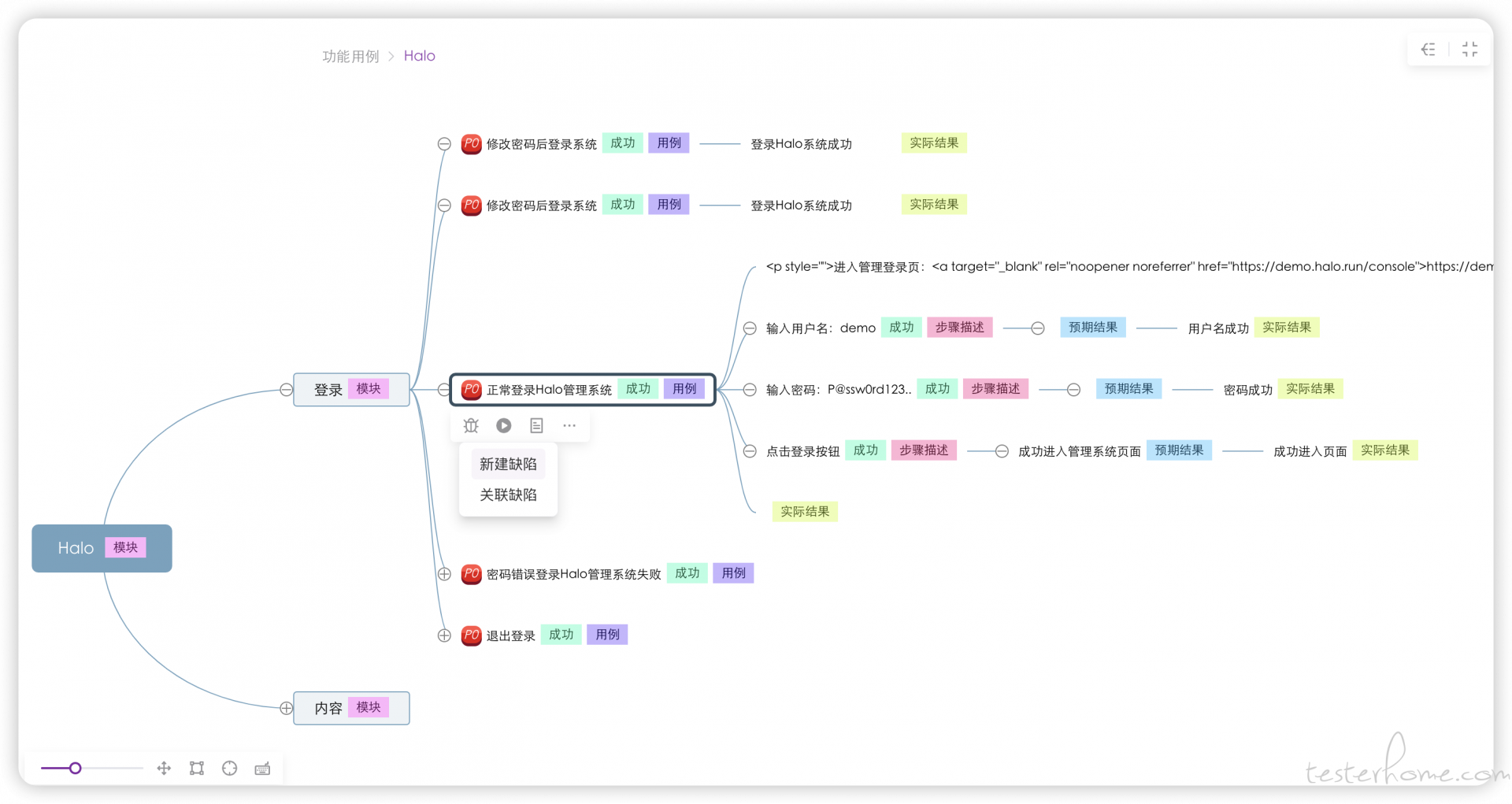Image resolution: width=1512 pixels, height=804 pixels.
Task: Choose 新建缺陷 from the popup menu
Action: [x=508, y=464]
